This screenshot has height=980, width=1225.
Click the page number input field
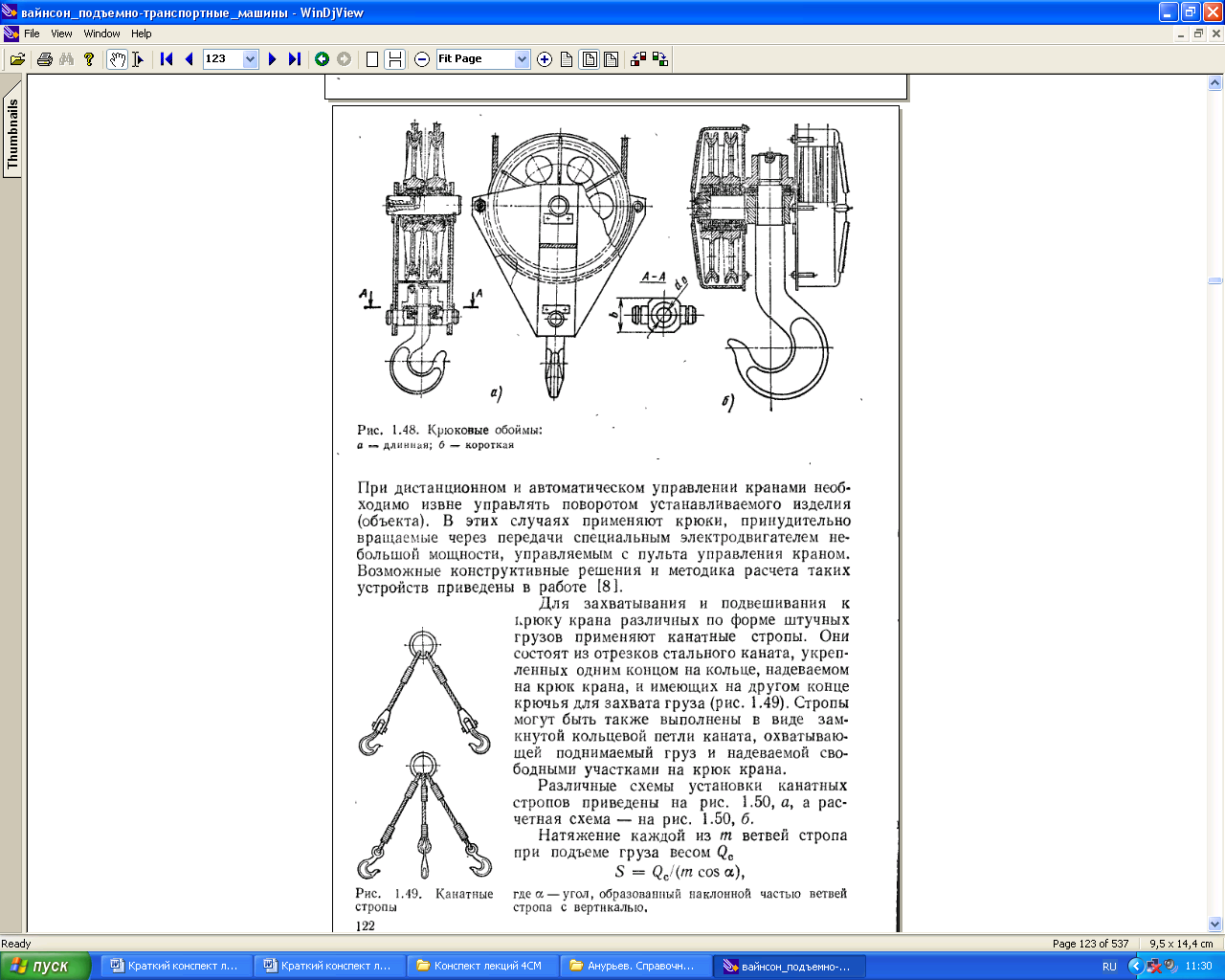coord(223,59)
